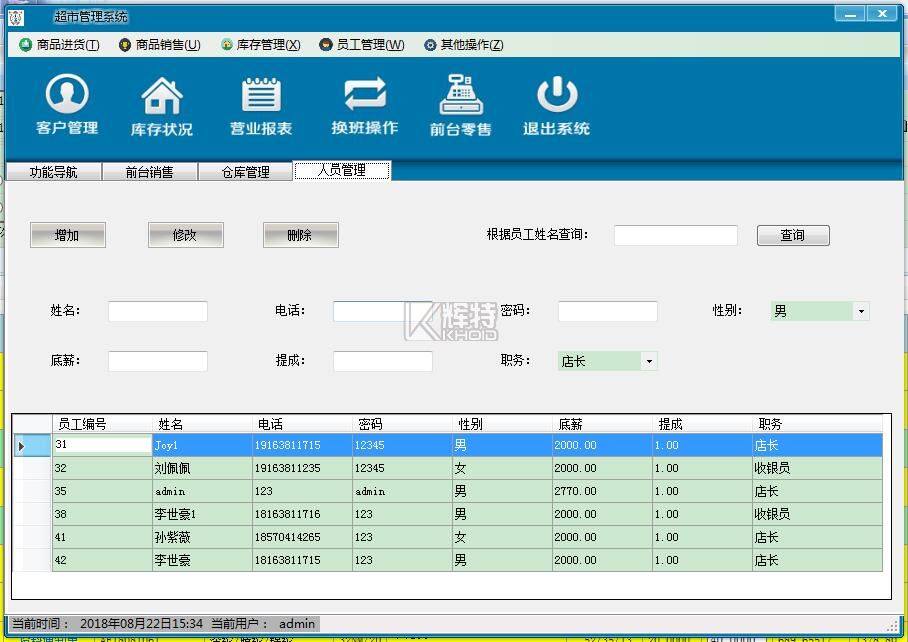The height and width of the screenshot is (642, 908).
Task: Focus the 根据员工姓名查询 search field
Action: [x=675, y=235]
